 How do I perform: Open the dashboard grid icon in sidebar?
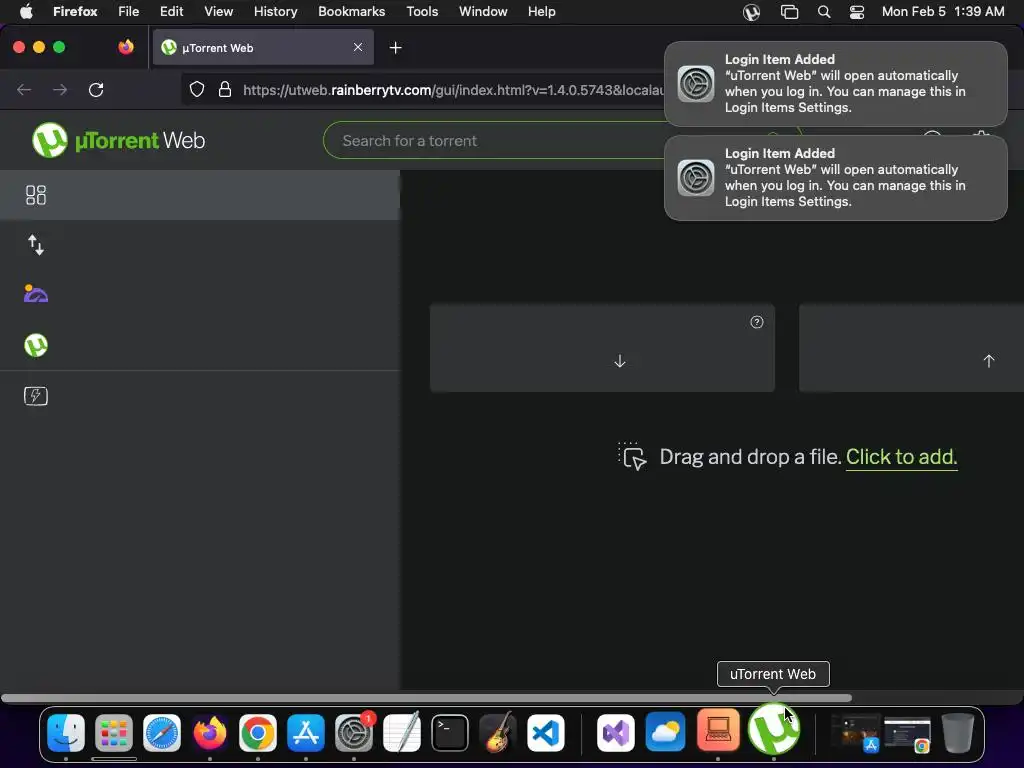pyautogui.click(x=36, y=195)
